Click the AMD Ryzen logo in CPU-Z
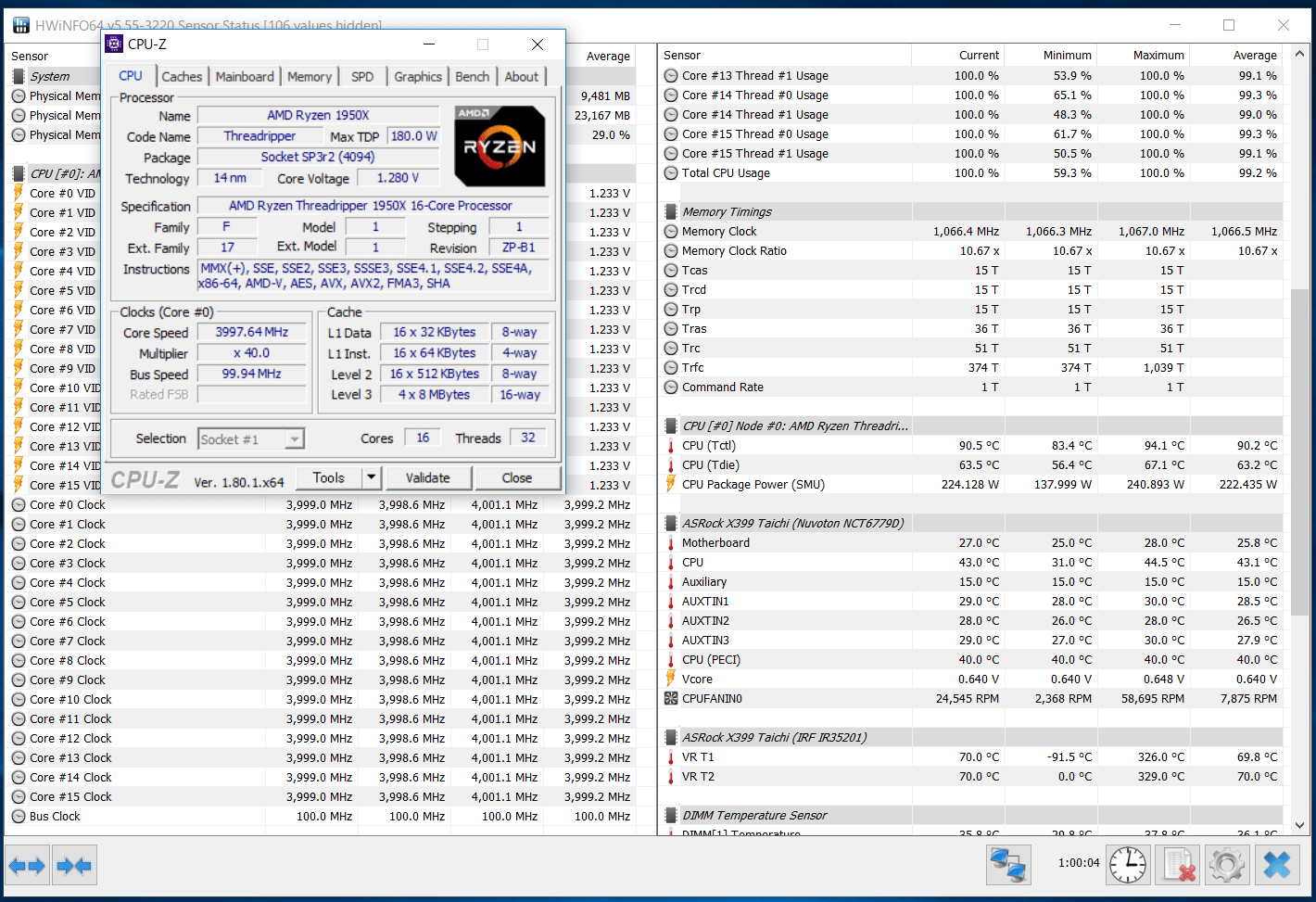This screenshot has width=1316, height=902. 500,146
